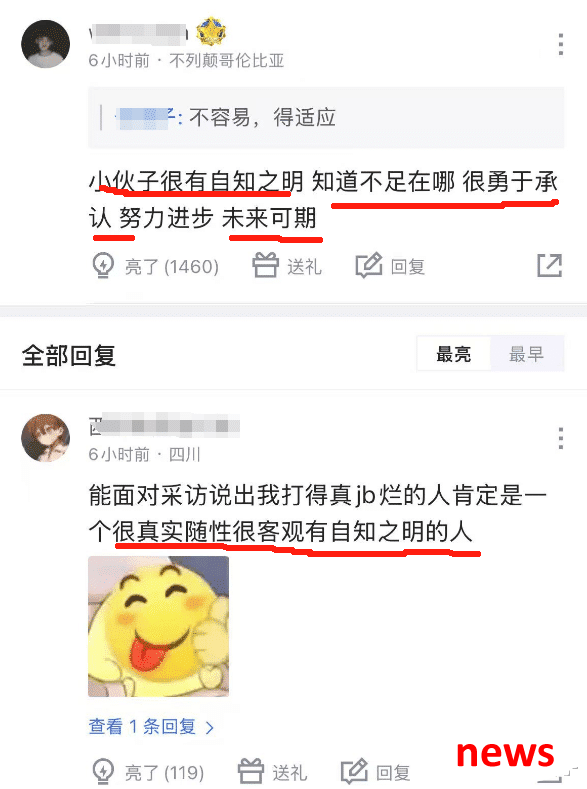Switch sorting to 最亮
This screenshot has width=587, height=789.
pos(453,354)
